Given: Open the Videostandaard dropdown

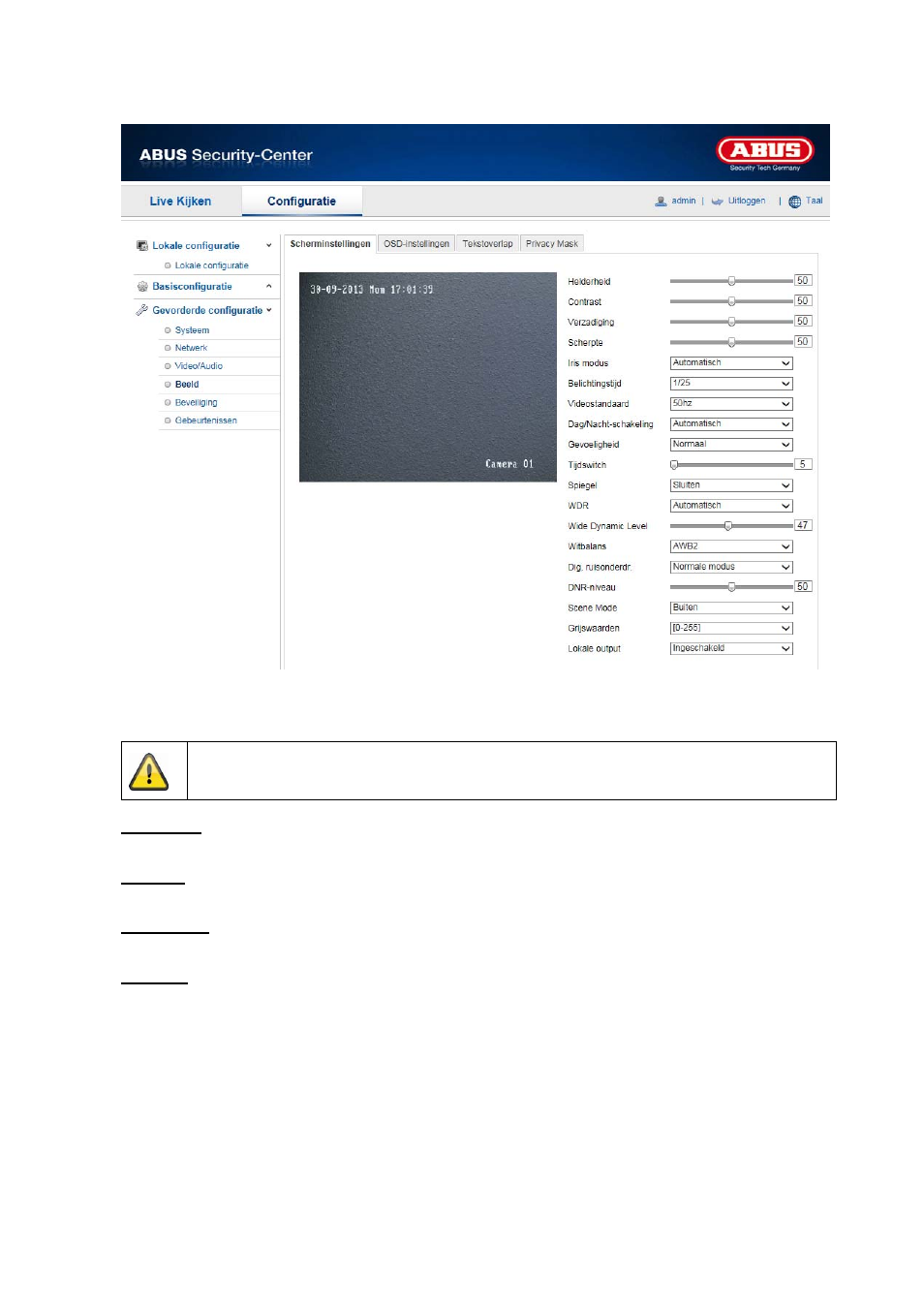Looking at the screenshot, I should [x=731, y=404].
